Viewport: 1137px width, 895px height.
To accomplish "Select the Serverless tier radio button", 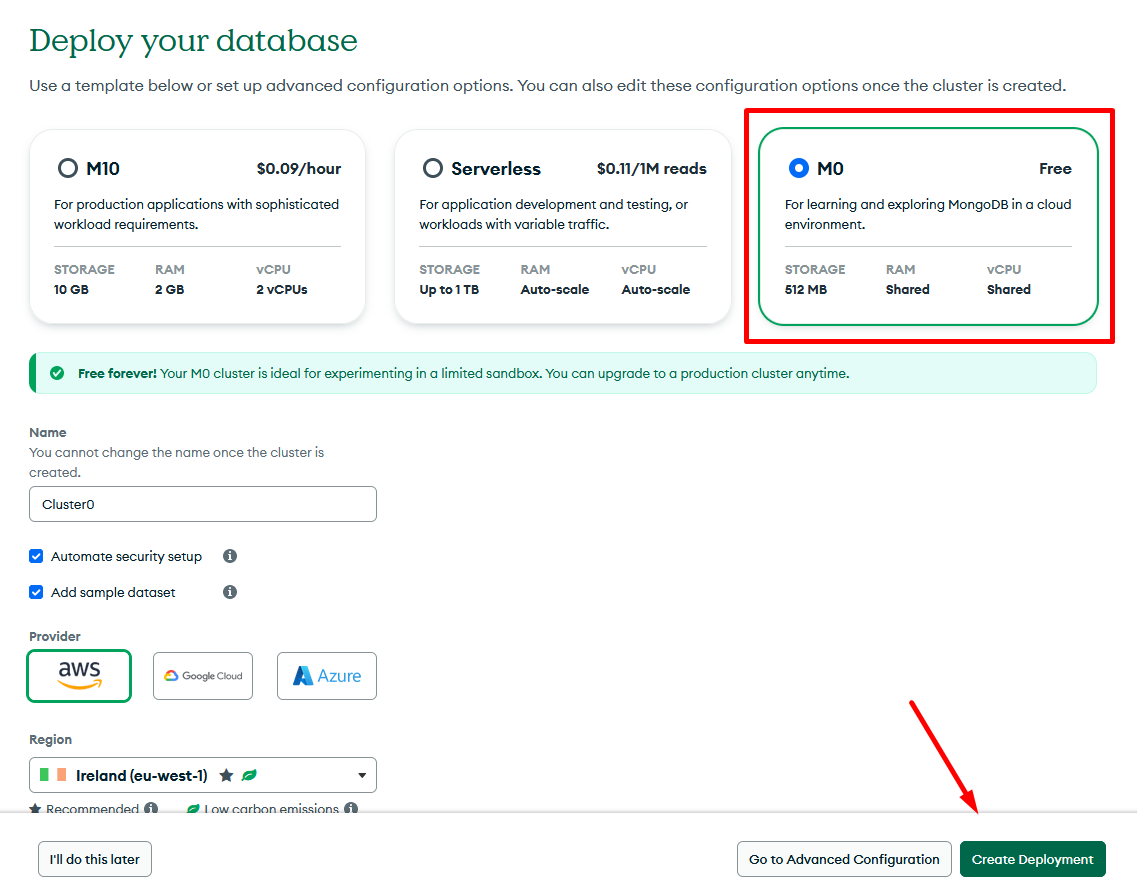I will tap(432, 168).
